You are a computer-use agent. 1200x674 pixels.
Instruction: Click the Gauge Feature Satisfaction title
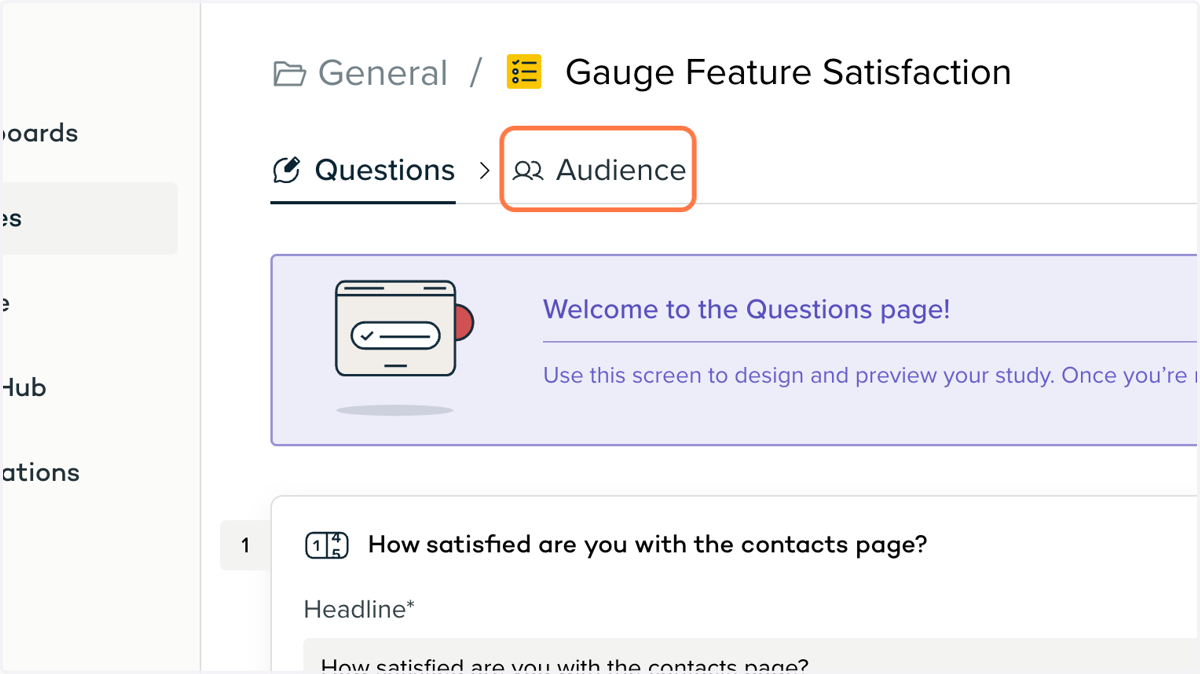pyautogui.click(x=788, y=72)
